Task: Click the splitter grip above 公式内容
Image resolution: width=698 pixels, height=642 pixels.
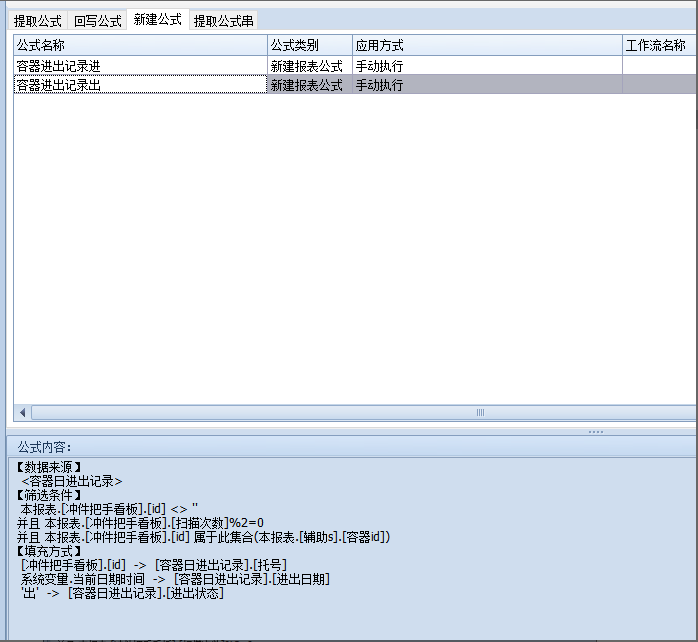Action: click(595, 432)
